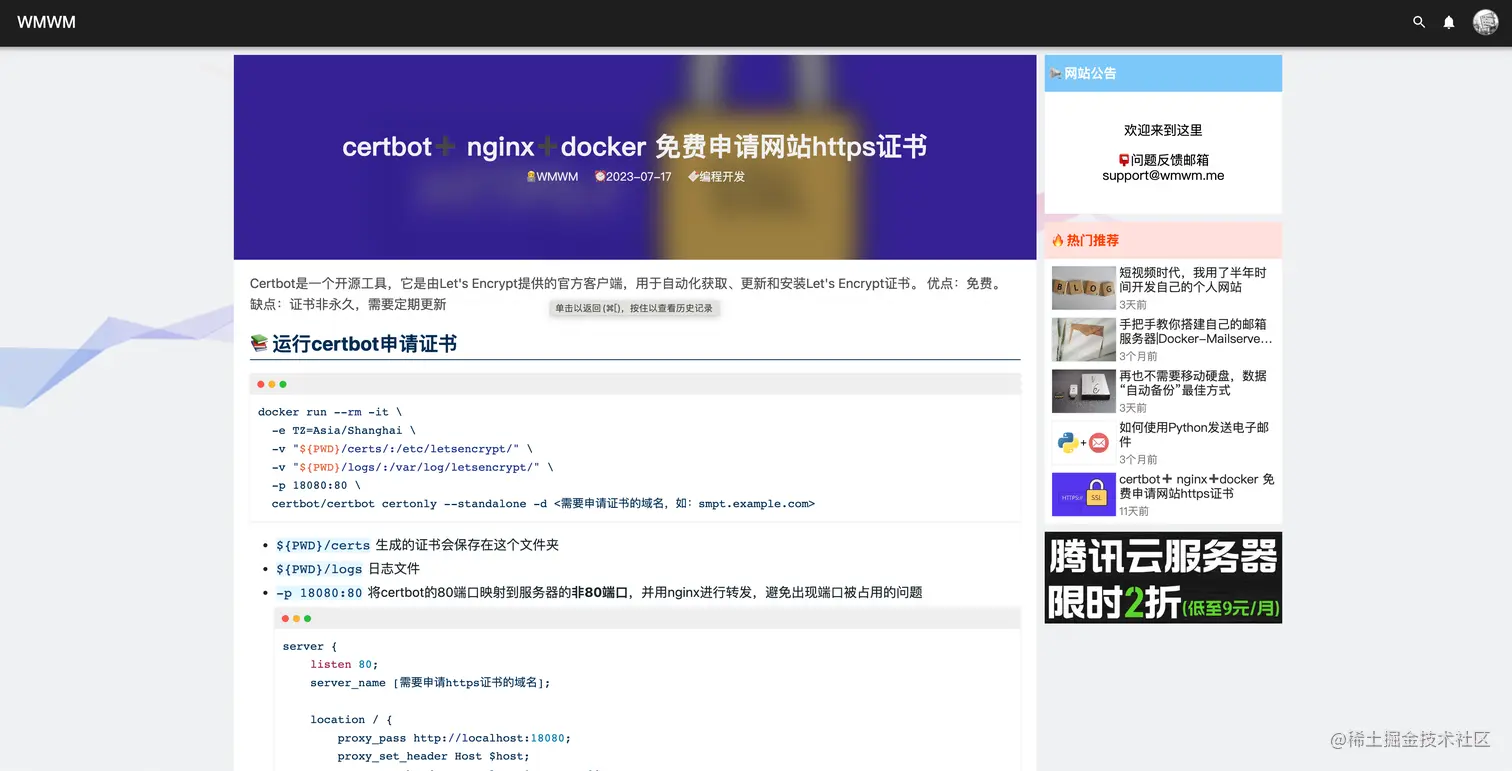Open the HTTPS SSL lock thumbnail

point(1083,494)
